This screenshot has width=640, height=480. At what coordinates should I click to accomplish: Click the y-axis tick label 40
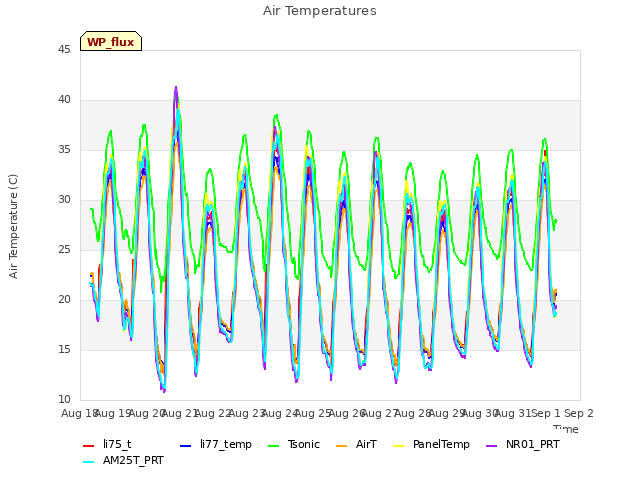point(64,100)
